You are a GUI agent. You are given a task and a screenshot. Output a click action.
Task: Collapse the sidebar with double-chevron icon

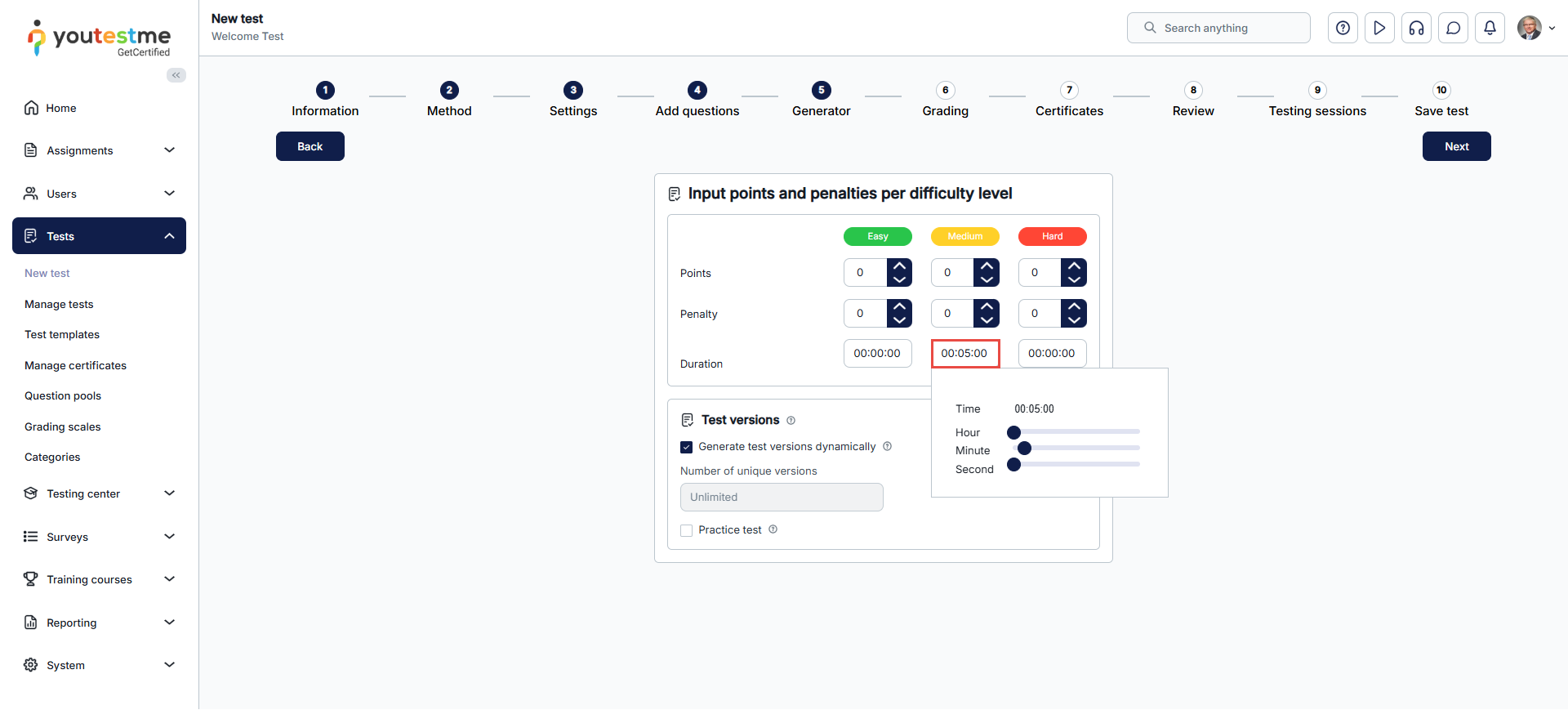pos(176,75)
